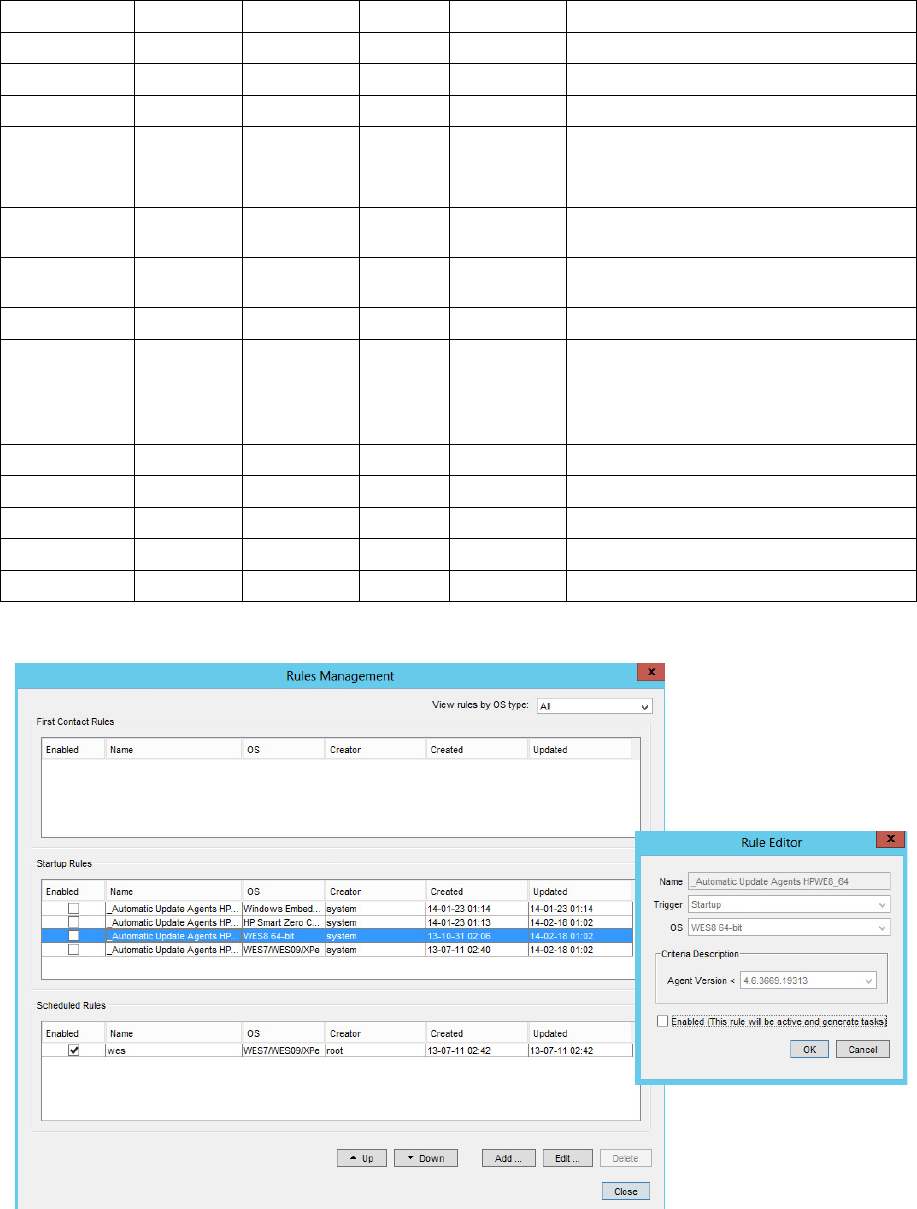Click Name column header in Scheduled Rules

coord(173,1033)
